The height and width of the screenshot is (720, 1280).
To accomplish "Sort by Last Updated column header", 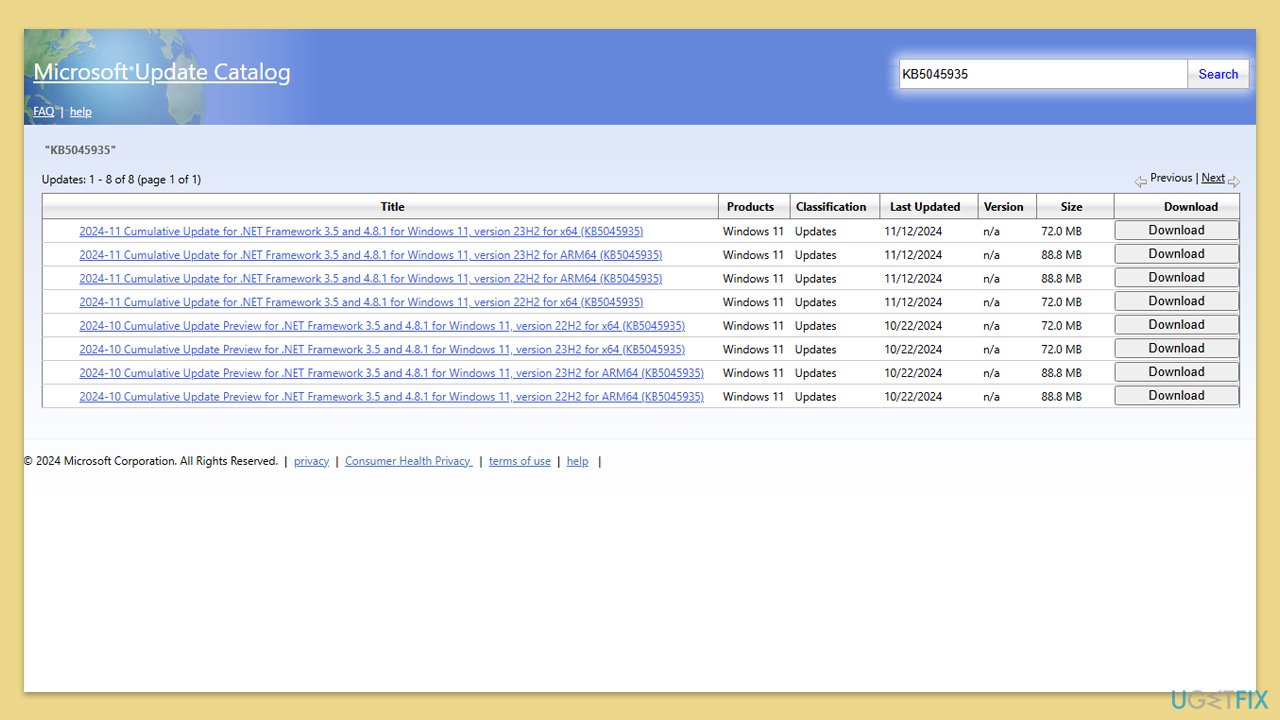I will click(925, 207).
